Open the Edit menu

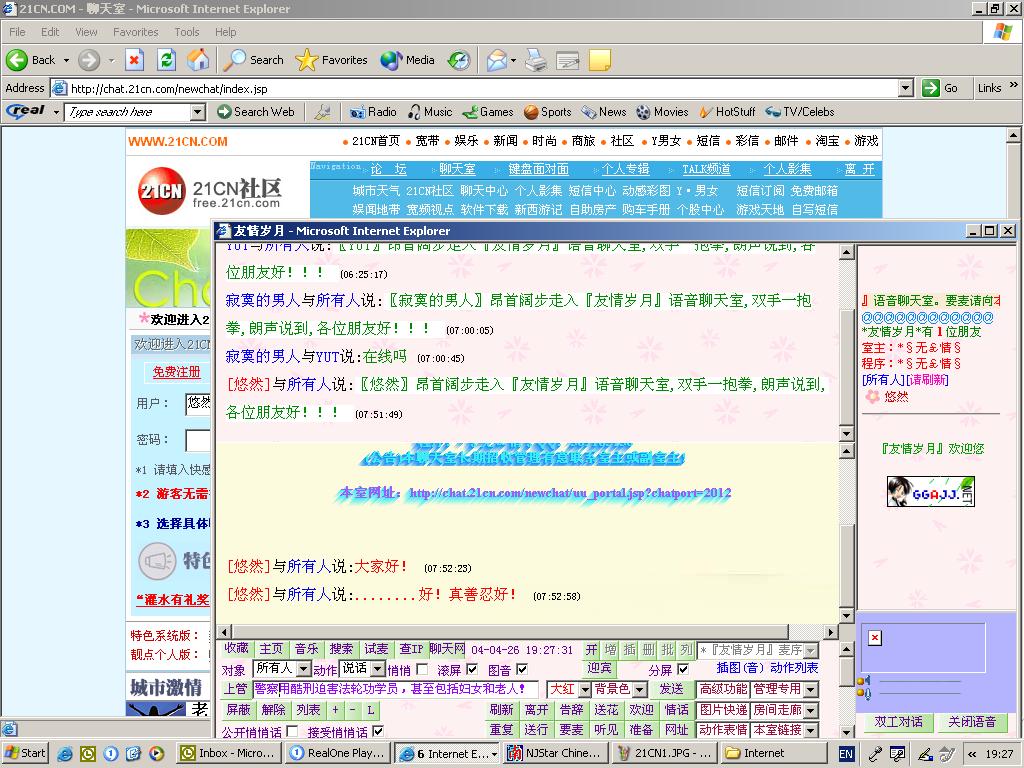pyautogui.click(x=50, y=32)
